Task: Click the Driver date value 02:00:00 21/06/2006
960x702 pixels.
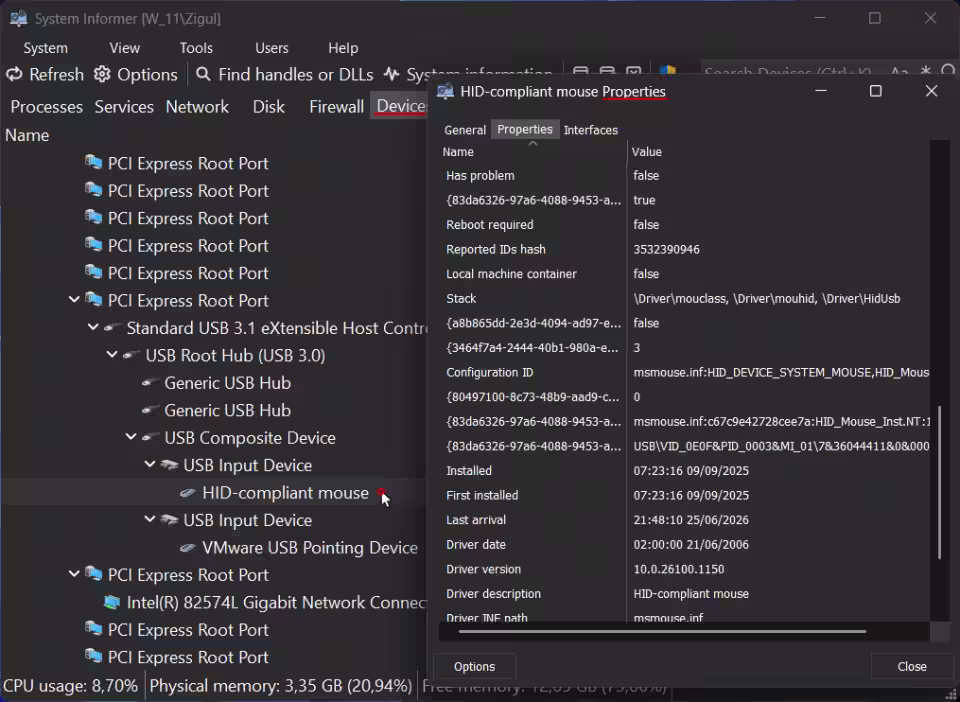Action: coord(691,544)
